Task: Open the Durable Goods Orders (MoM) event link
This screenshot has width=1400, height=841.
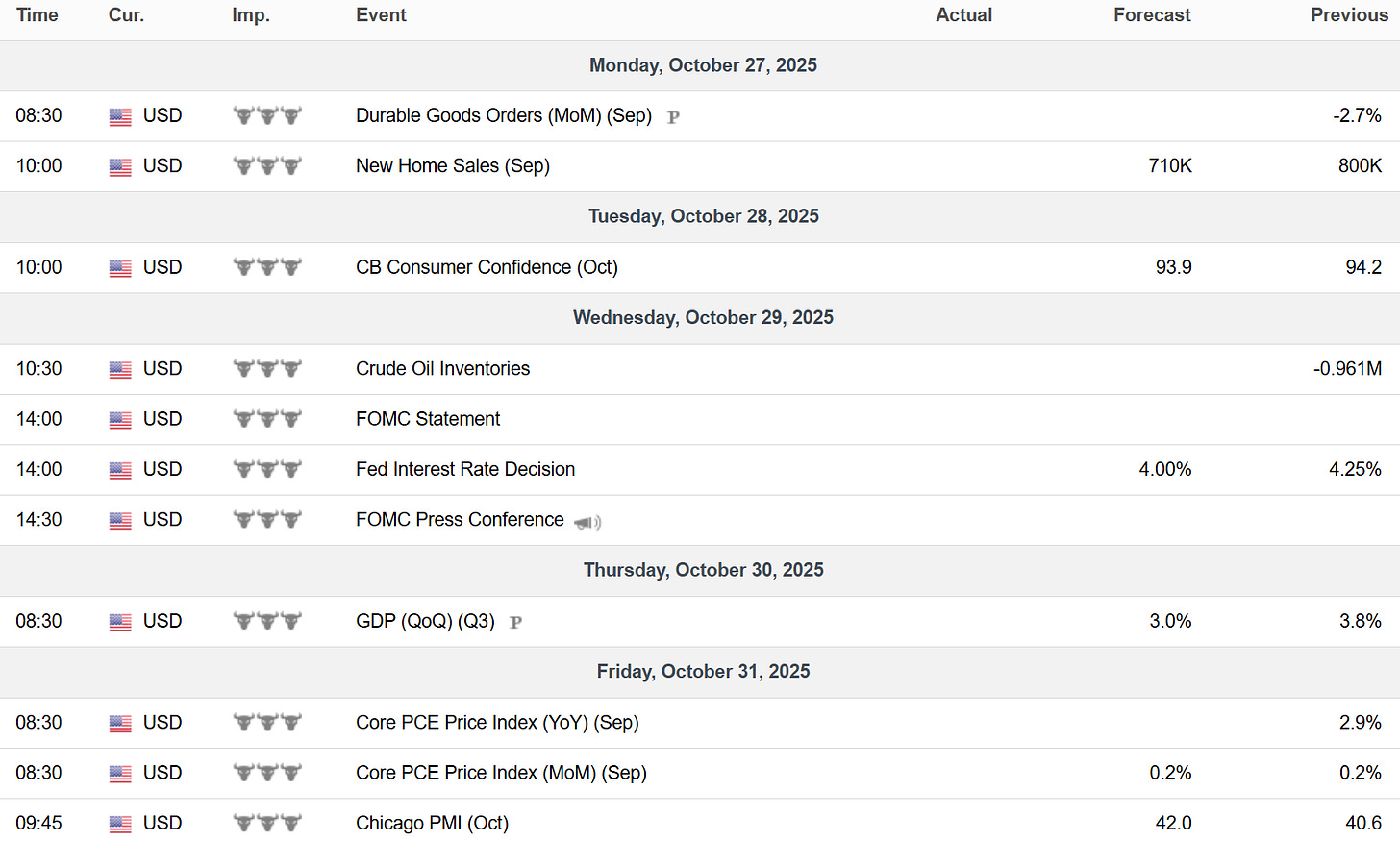Action: click(x=503, y=115)
